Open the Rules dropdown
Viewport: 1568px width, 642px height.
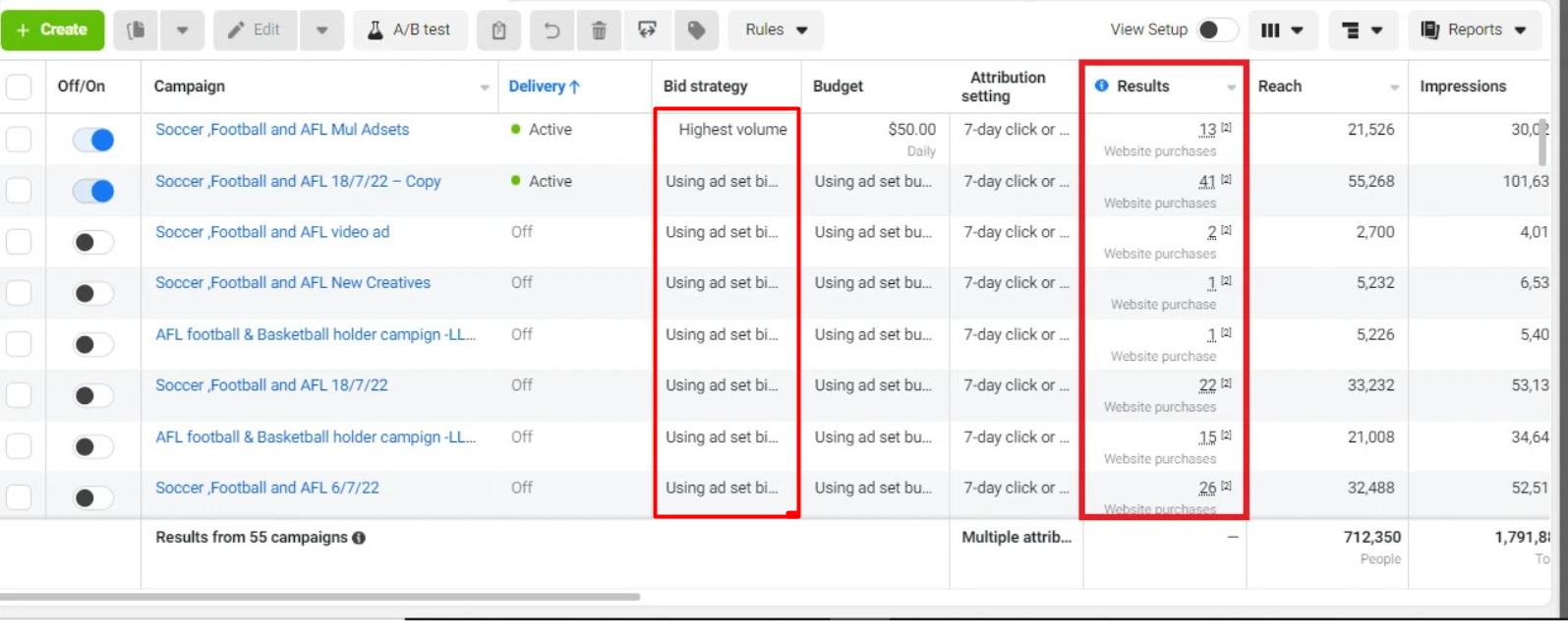(776, 30)
